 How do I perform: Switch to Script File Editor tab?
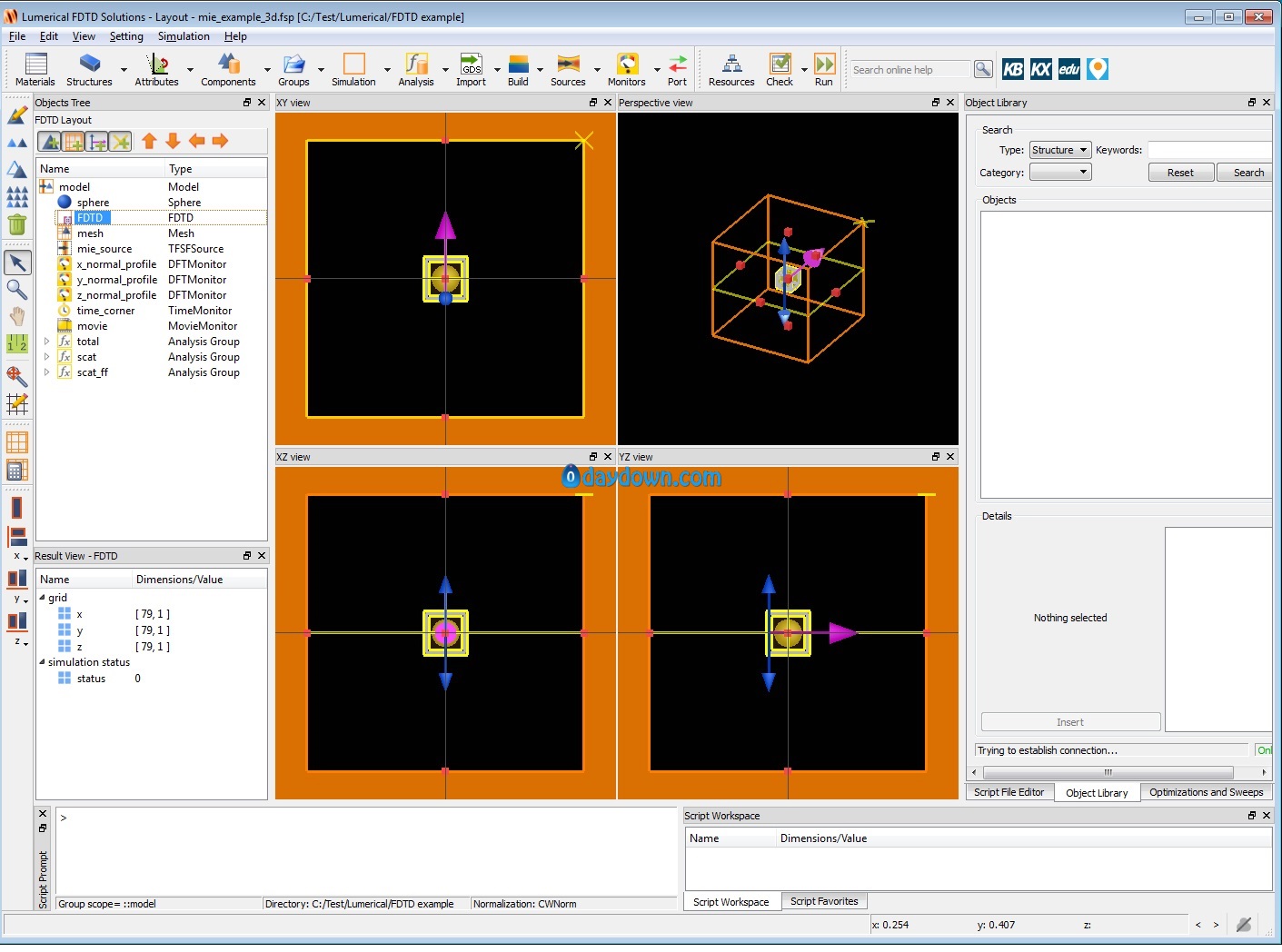[x=1009, y=792]
